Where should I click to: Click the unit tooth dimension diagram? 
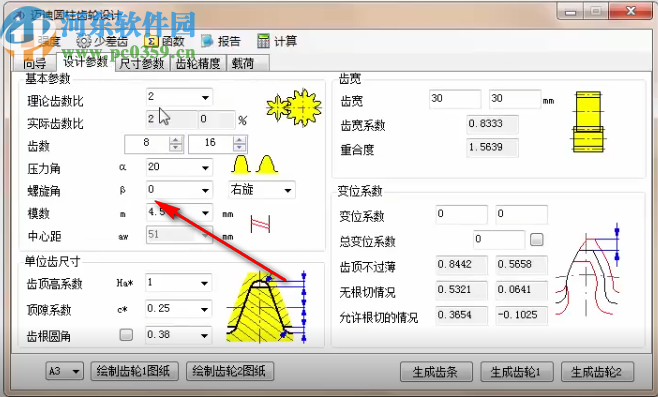coord(266,306)
